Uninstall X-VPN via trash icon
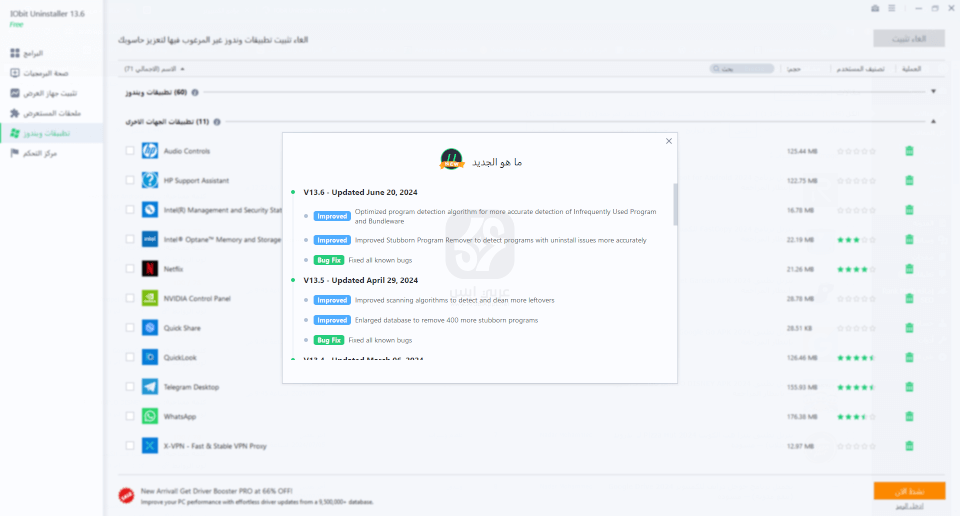This screenshot has height=516, width=960. (909, 446)
